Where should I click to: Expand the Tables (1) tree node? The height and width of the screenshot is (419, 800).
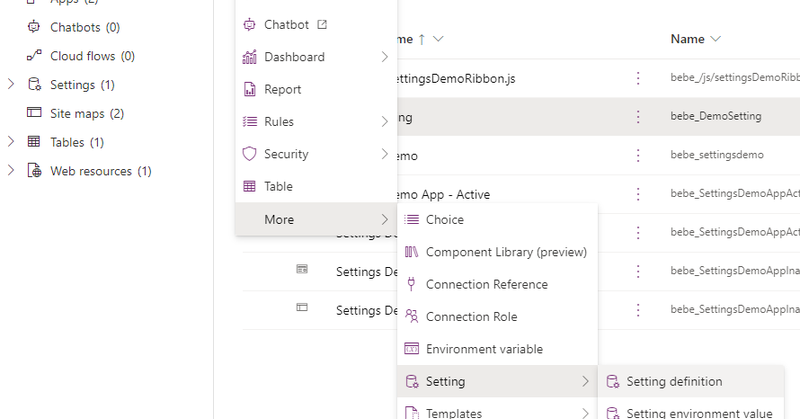(x=11, y=141)
